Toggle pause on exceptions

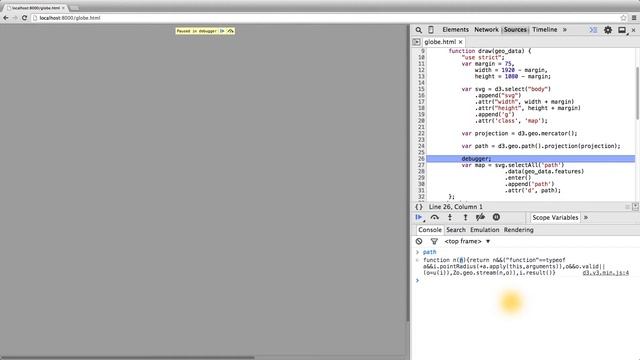[496, 217]
